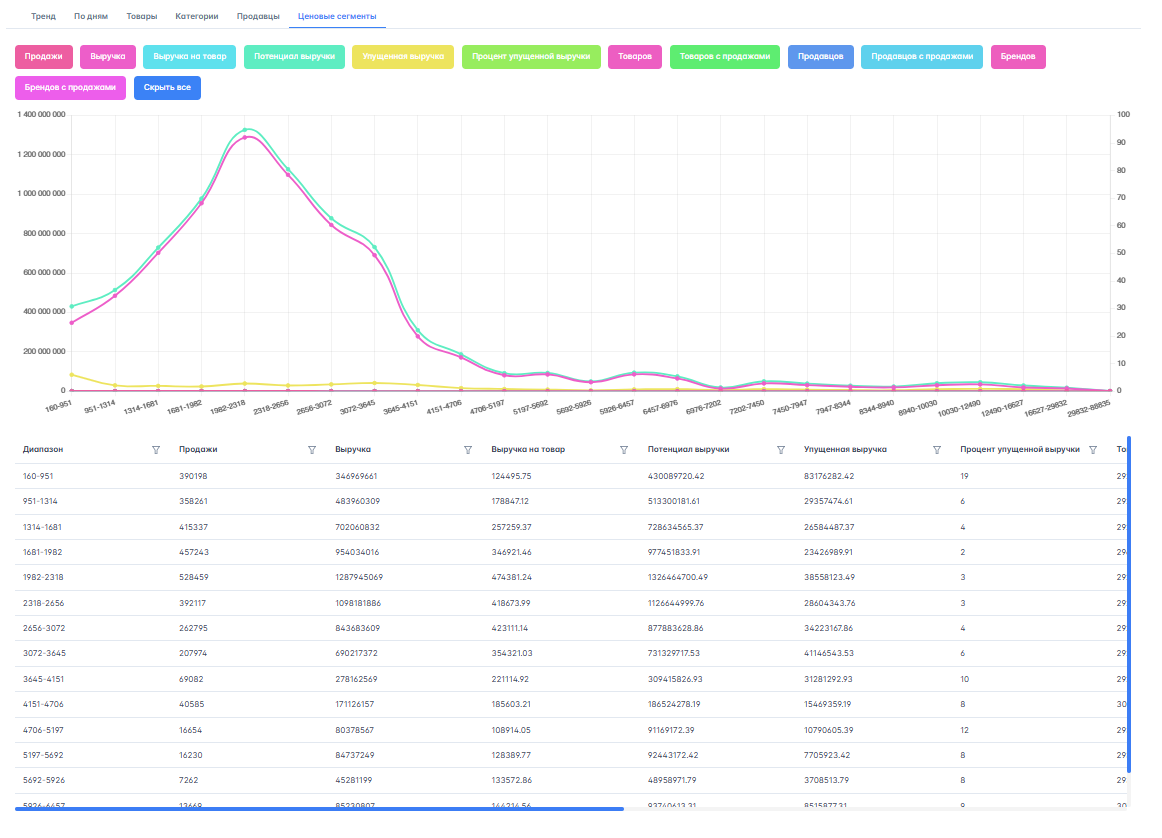The image size is (1162, 838).
Task: Toggle Товаров с продажами series
Action: coord(724,57)
